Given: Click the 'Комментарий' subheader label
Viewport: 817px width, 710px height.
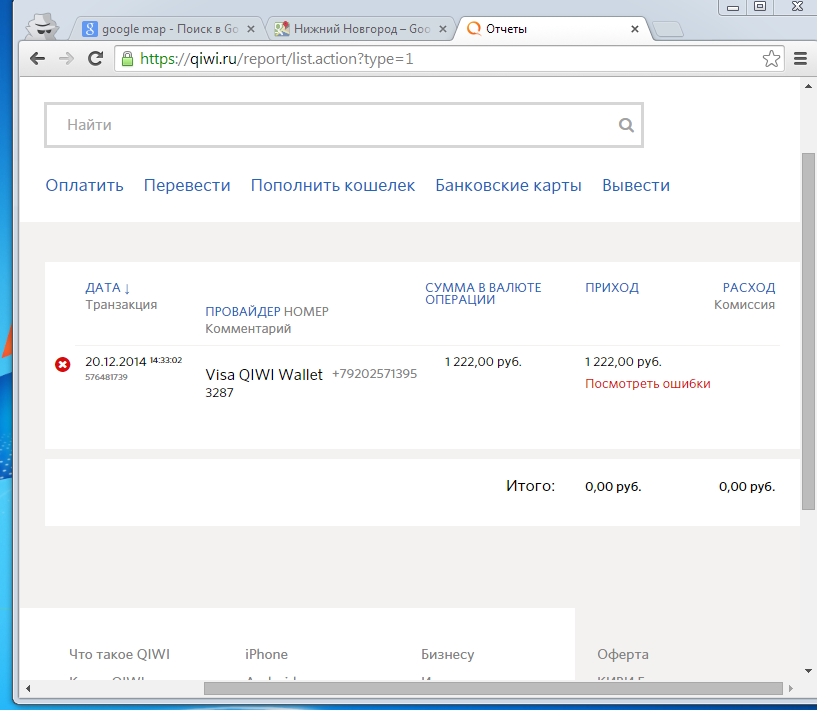Looking at the screenshot, I should (248, 329).
